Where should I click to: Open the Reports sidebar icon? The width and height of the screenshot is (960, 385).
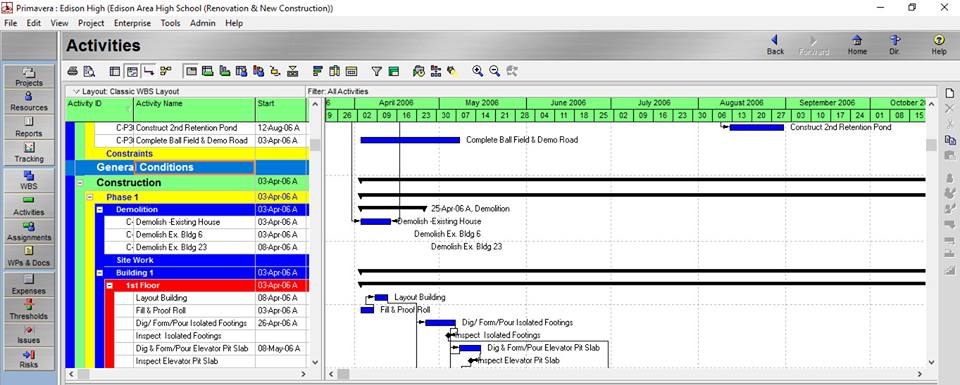point(29,127)
